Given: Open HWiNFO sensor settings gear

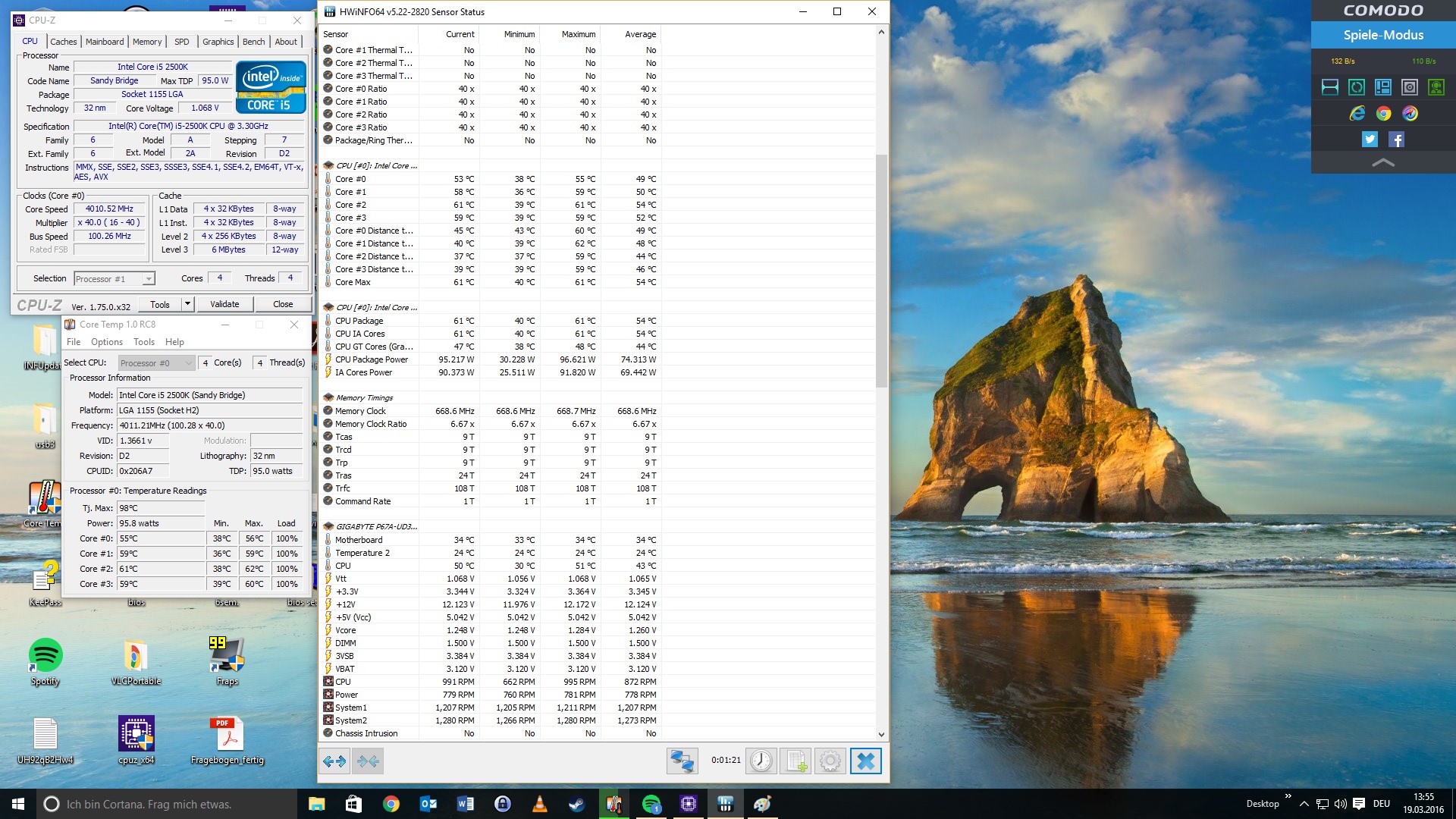Looking at the screenshot, I should (830, 761).
